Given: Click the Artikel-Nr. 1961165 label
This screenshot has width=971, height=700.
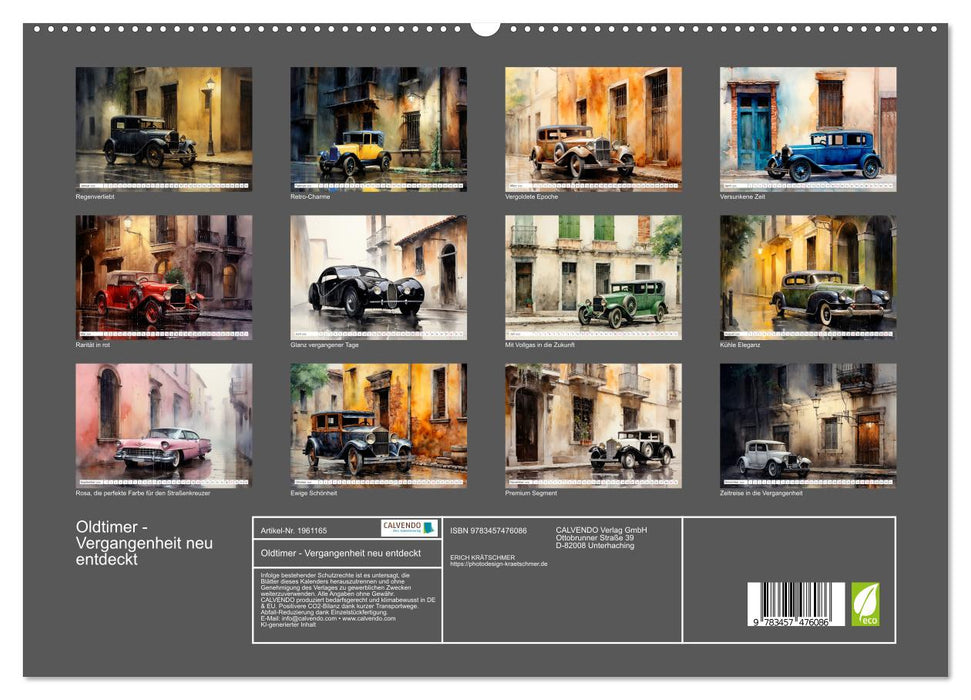Looking at the screenshot, I should click(x=294, y=529).
